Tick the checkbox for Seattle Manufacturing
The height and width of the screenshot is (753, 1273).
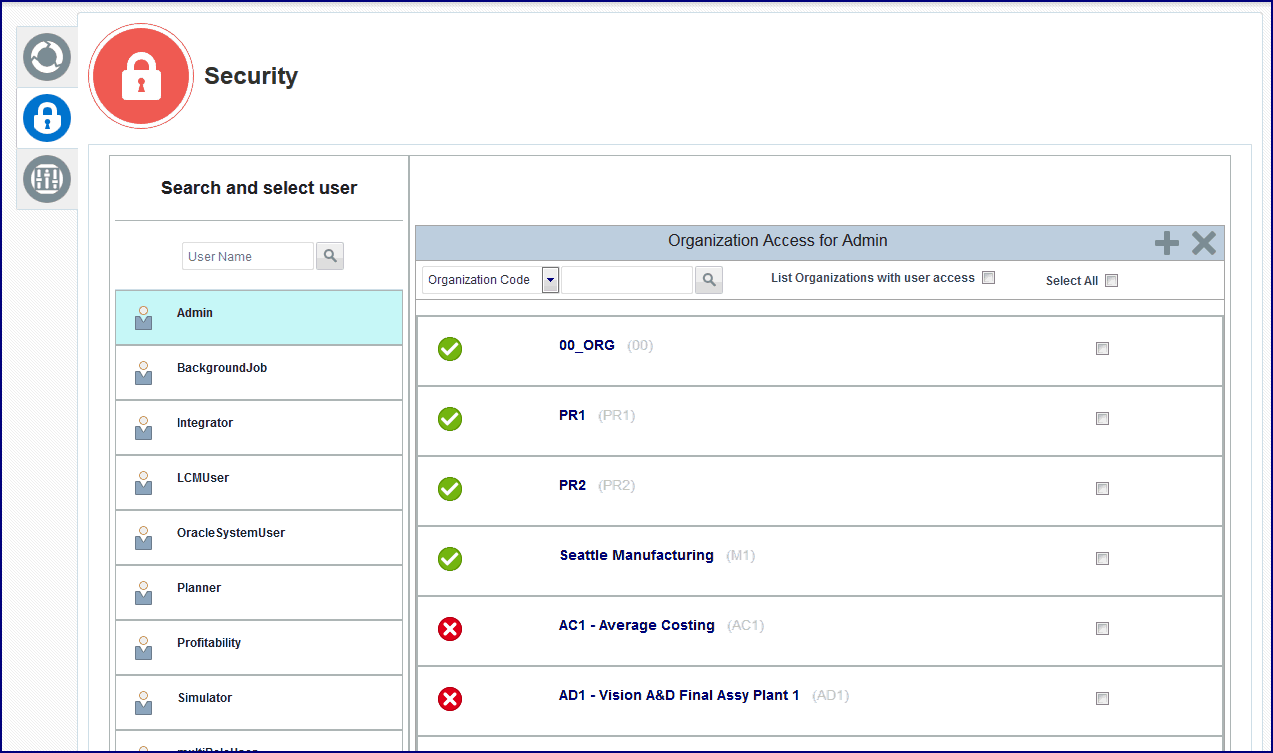coord(1102,559)
